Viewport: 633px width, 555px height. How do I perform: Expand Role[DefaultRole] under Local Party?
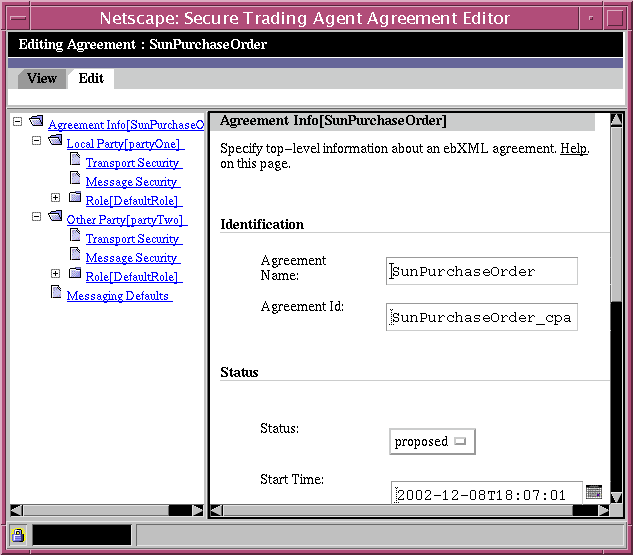point(55,197)
